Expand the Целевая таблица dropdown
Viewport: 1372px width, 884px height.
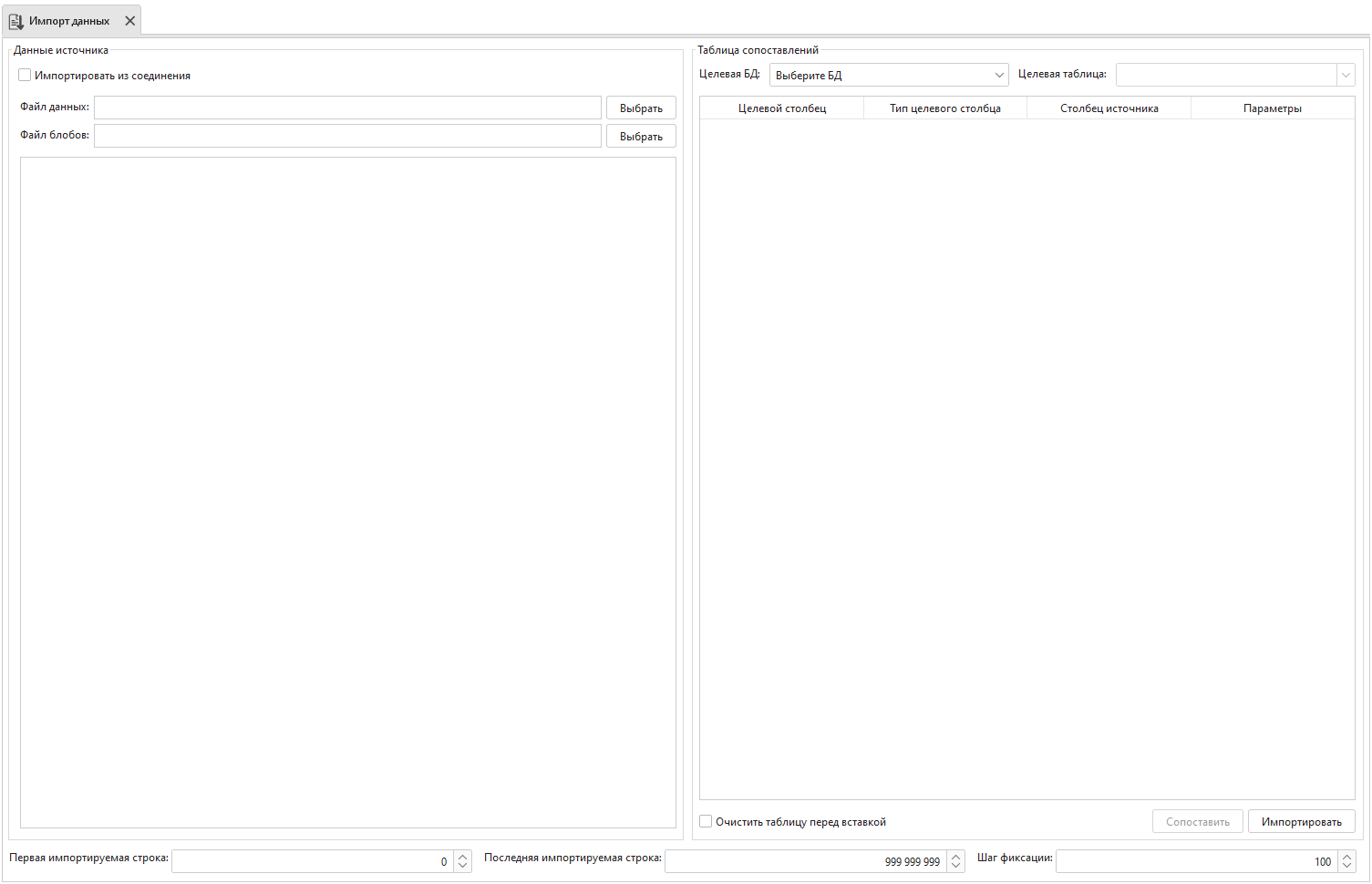click(1346, 75)
